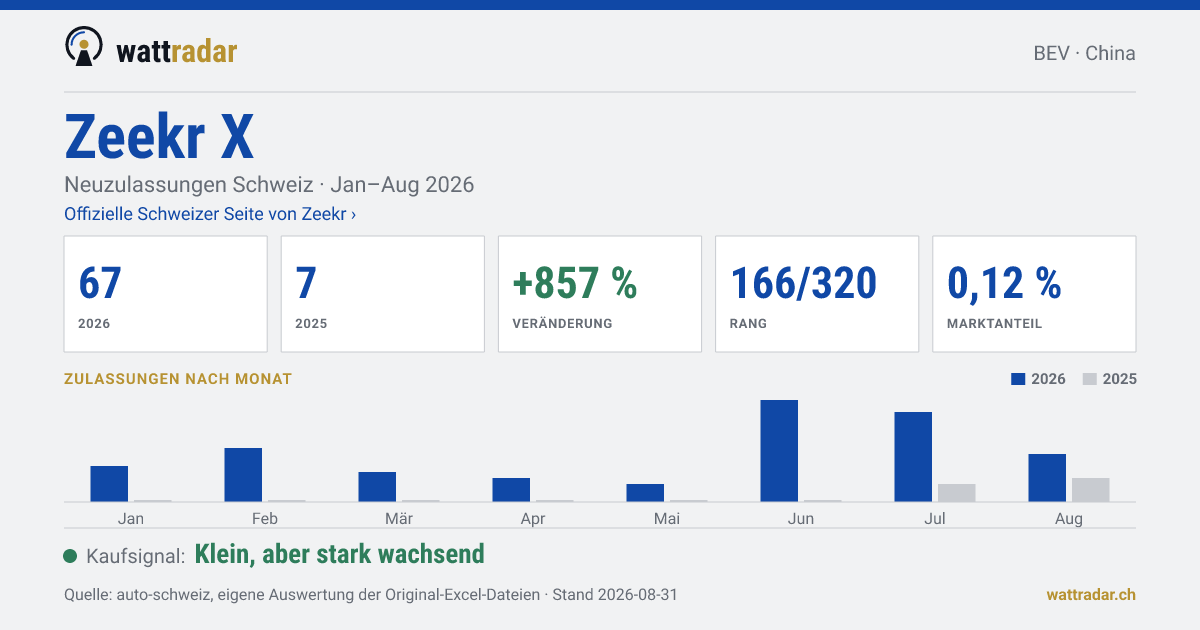The width and height of the screenshot is (1200, 630).
Task: Click the blue March 2026 bar
Action: (377, 487)
